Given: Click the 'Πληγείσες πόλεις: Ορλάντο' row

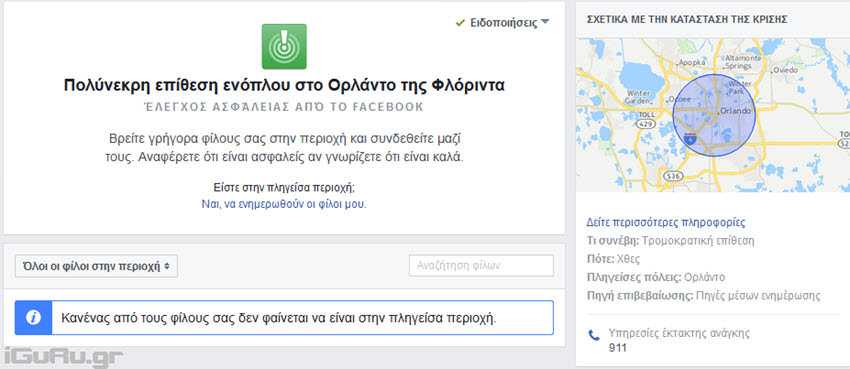Looking at the screenshot, I should (x=656, y=277).
